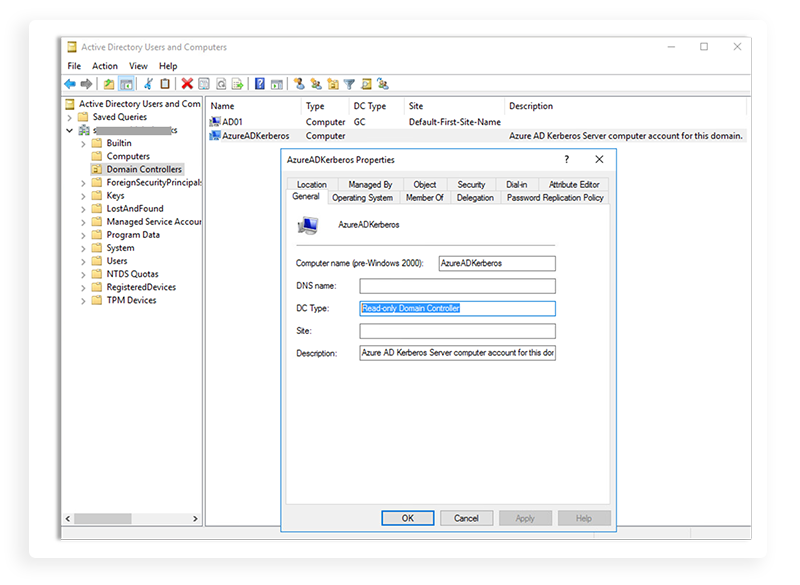Viewport: 800px width, 585px height.
Task: Click right arrow of tree horizontal scrollbar
Action: [x=195, y=519]
